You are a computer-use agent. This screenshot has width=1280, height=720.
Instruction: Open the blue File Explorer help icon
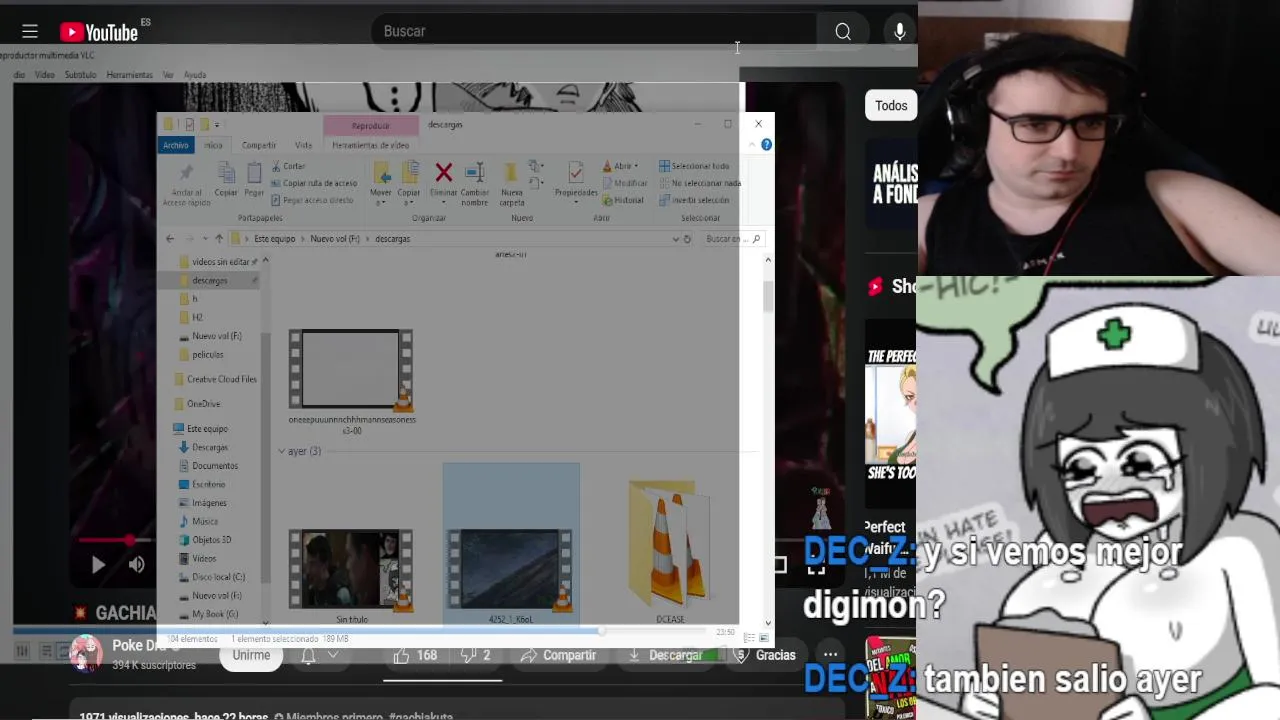[766, 145]
